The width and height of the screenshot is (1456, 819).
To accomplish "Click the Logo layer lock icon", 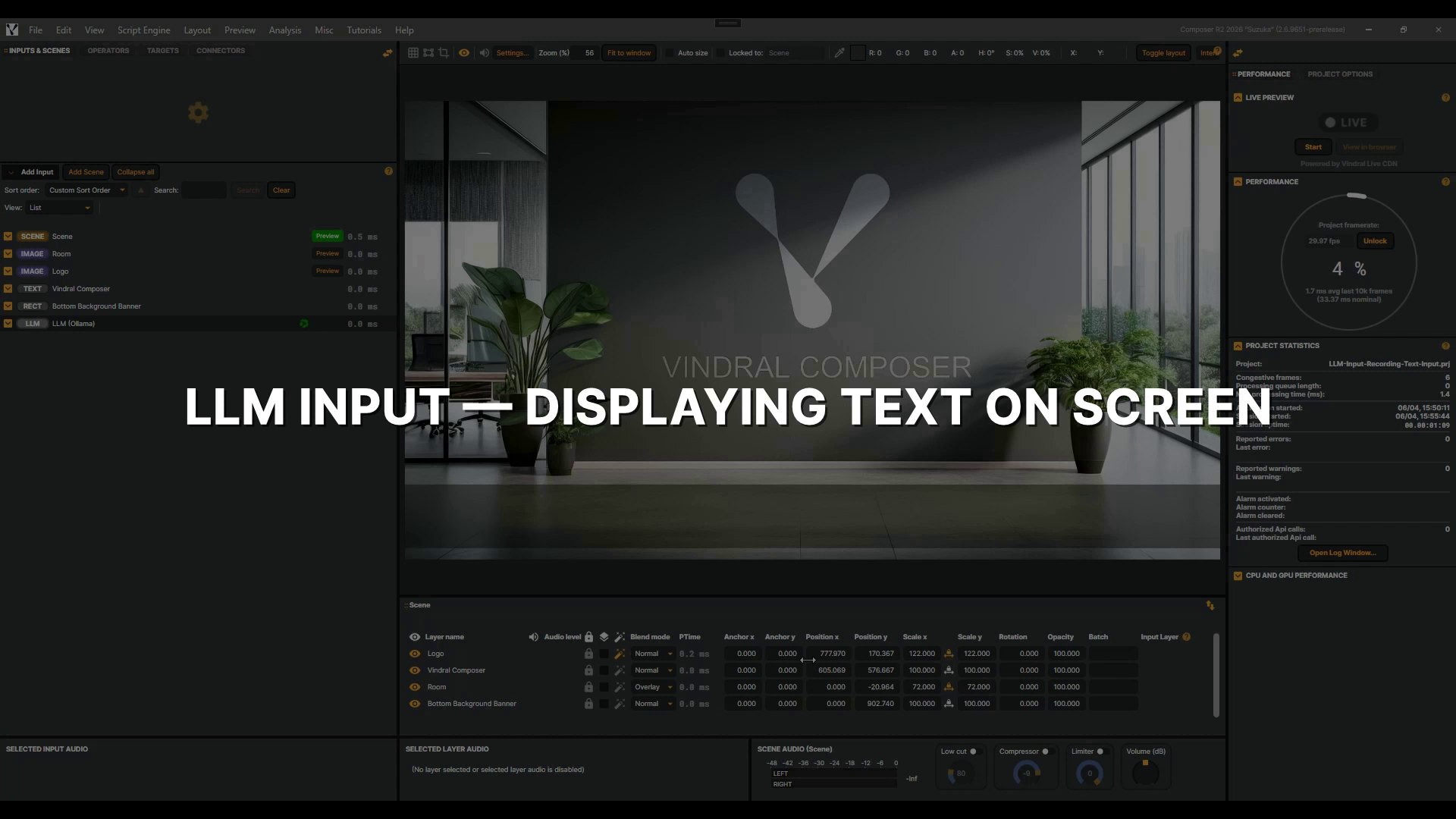I will [x=588, y=654].
